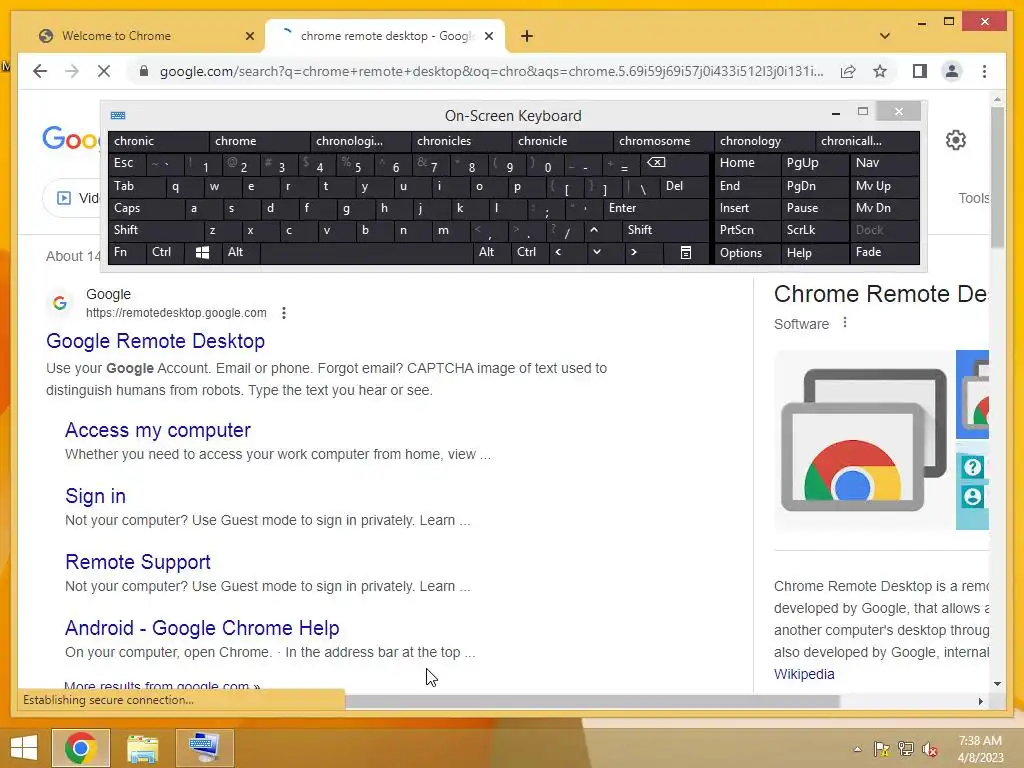Click the Esc key on keyboard
This screenshot has width=1024, height=768.
(127, 163)
